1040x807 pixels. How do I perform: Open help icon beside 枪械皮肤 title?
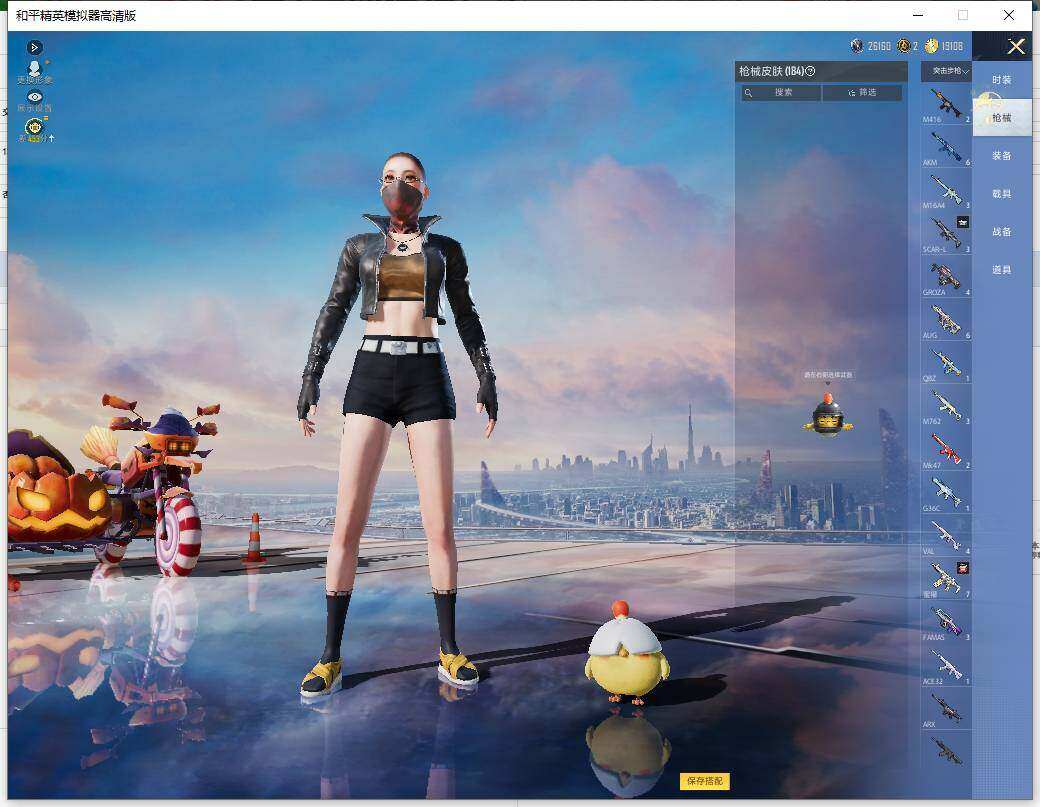coord(811,71)
